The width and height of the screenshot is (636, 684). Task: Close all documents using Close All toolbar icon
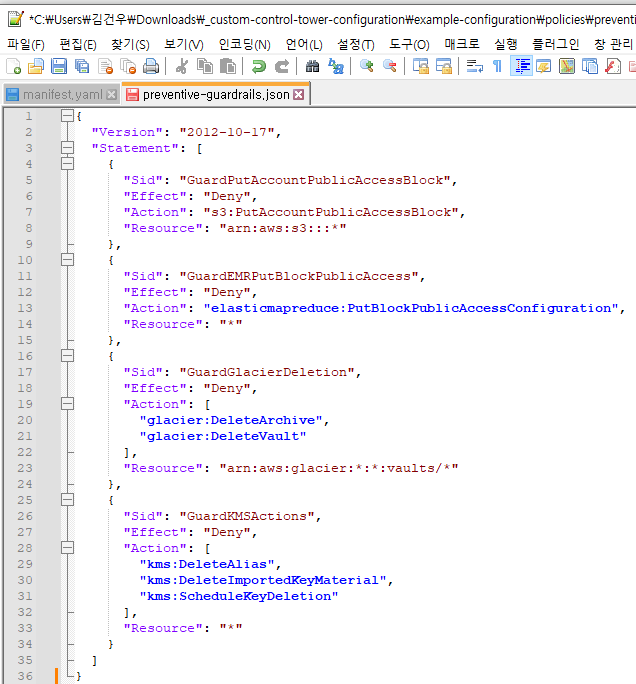128,66
